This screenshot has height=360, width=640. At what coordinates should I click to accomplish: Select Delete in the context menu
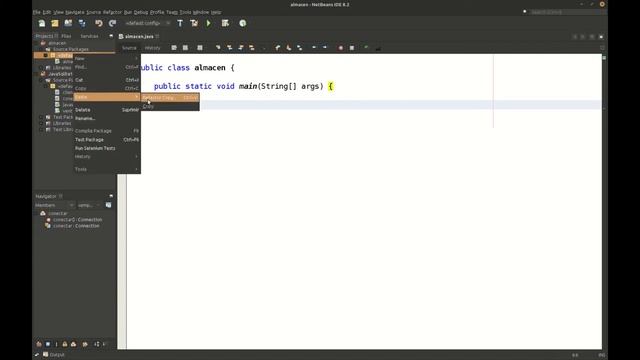click(x=107, y=110)
